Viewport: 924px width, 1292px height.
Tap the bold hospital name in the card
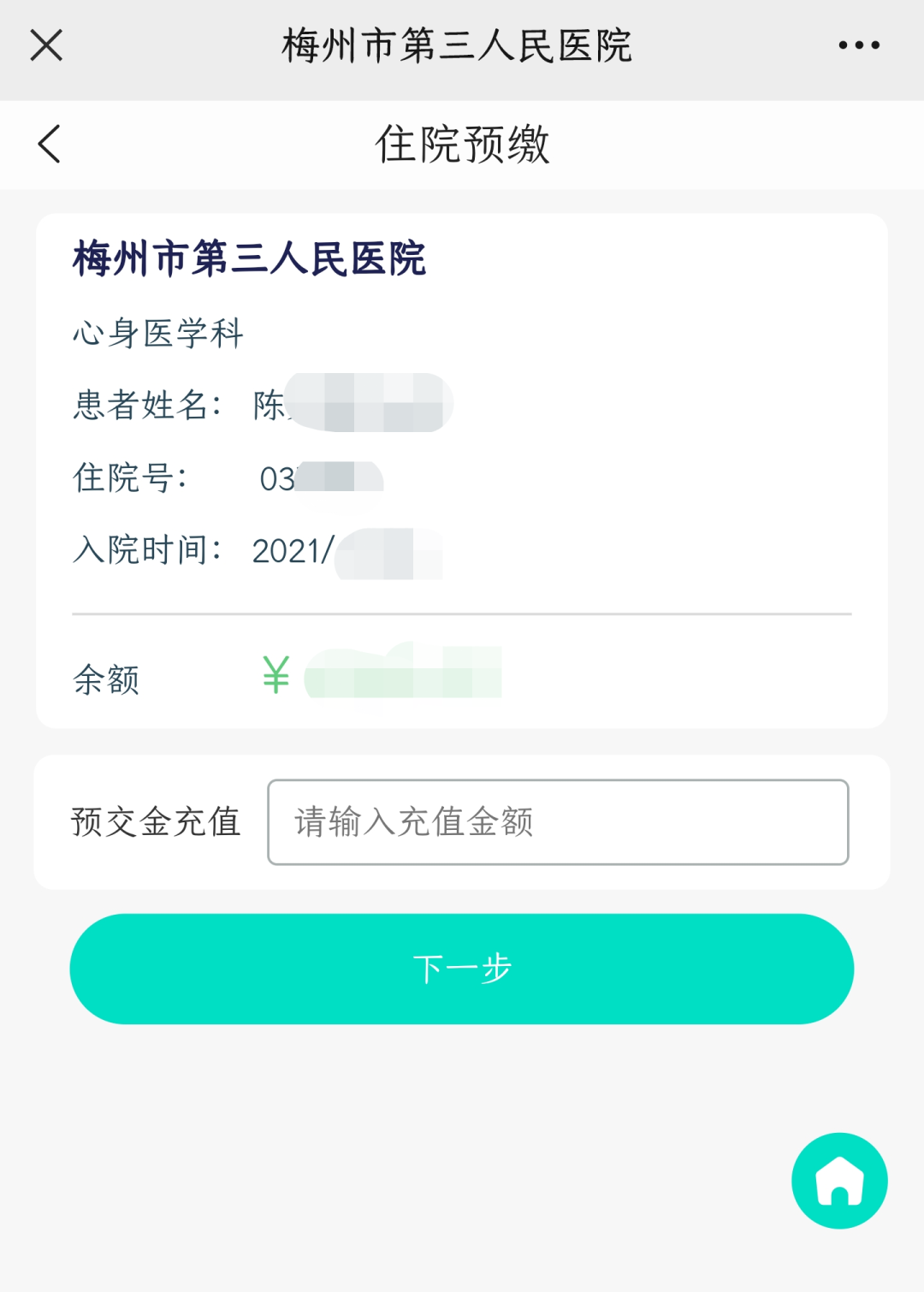[249, 258]
